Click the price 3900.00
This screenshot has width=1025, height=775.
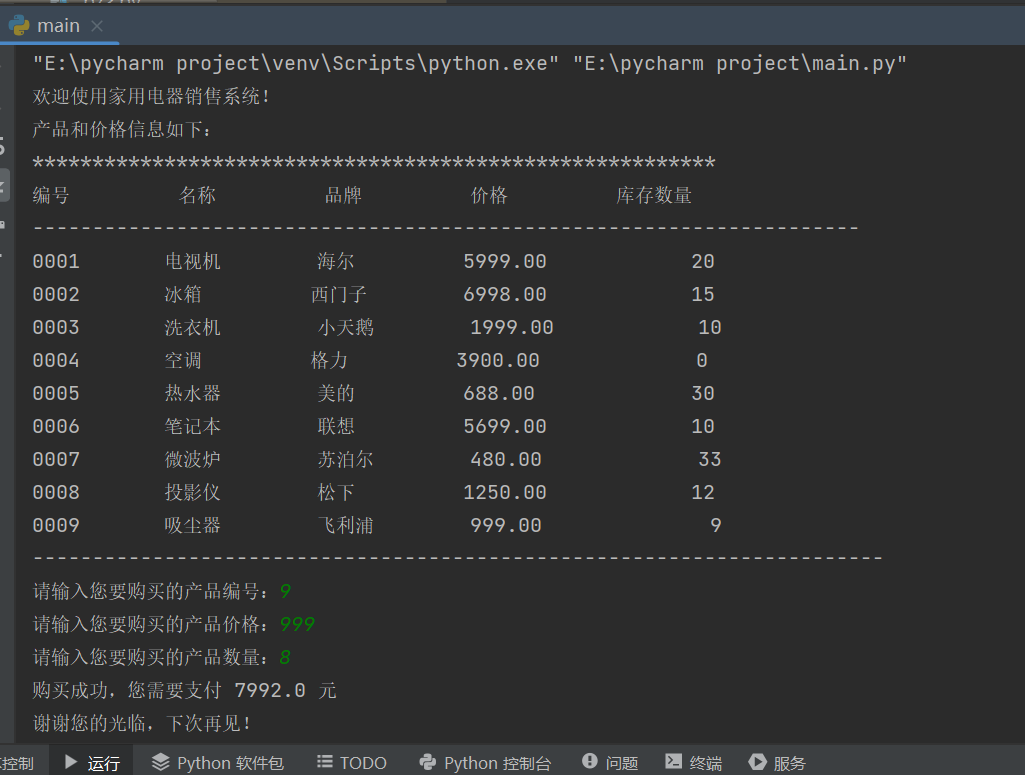click(x=498, y=361)
